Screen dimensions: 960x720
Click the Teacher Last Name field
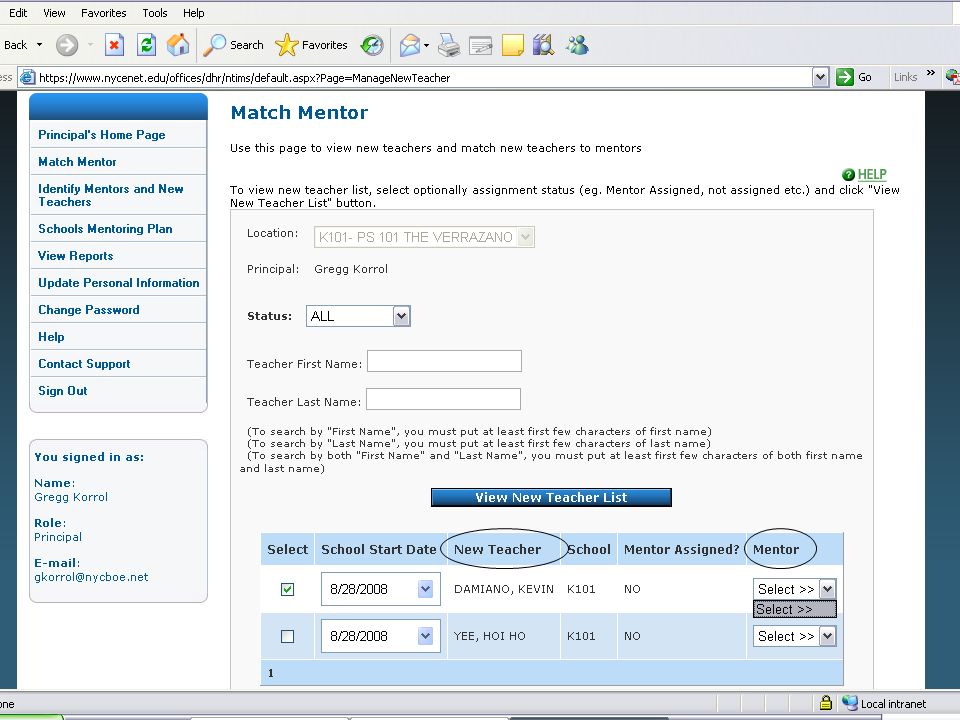tap(443, 399)
